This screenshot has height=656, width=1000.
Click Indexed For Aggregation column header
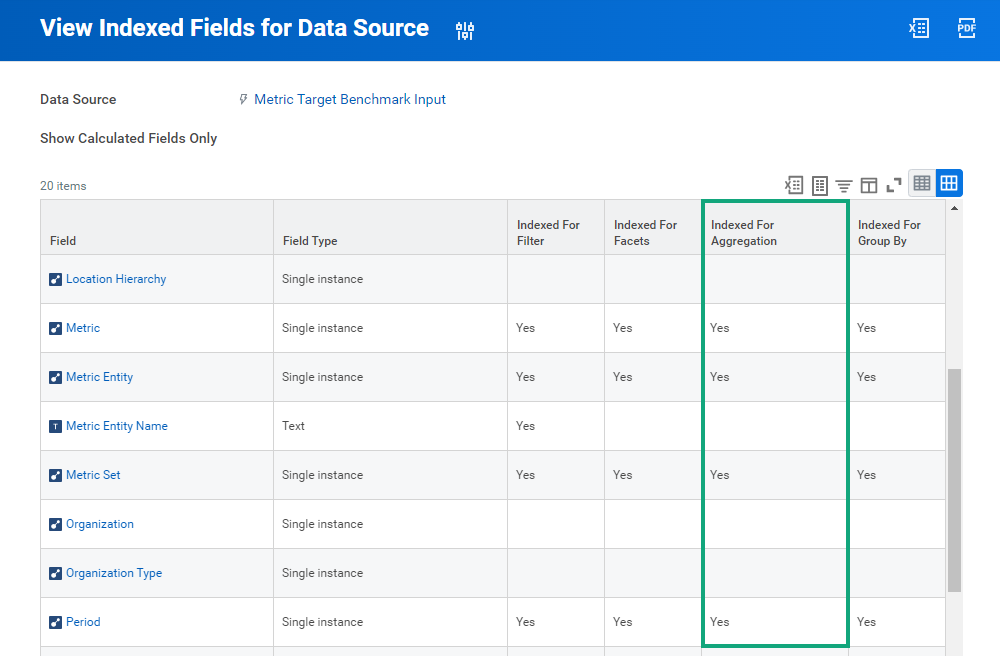(775, 228)
